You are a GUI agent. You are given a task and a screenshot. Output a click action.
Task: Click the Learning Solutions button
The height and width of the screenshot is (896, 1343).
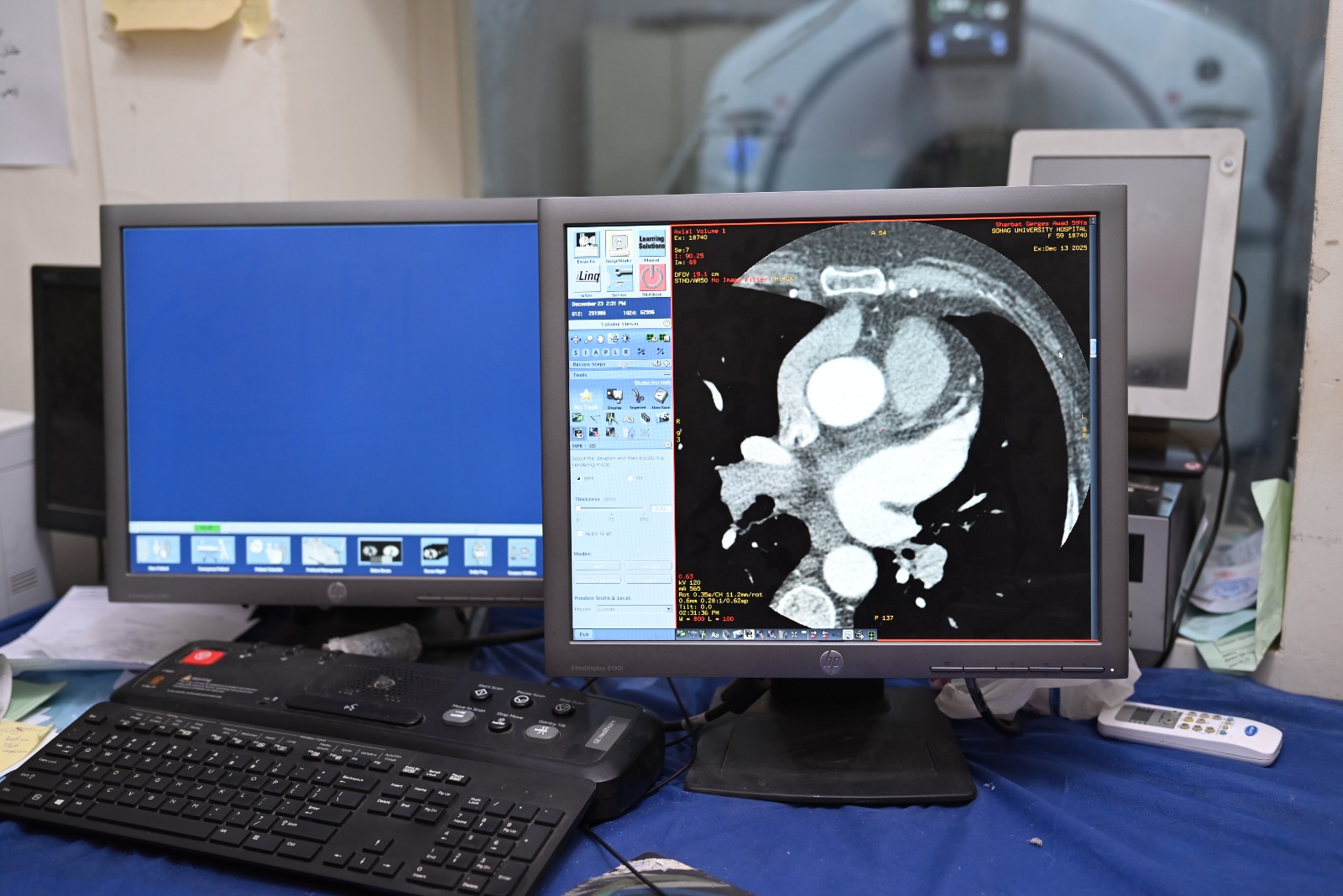(651, 243)
